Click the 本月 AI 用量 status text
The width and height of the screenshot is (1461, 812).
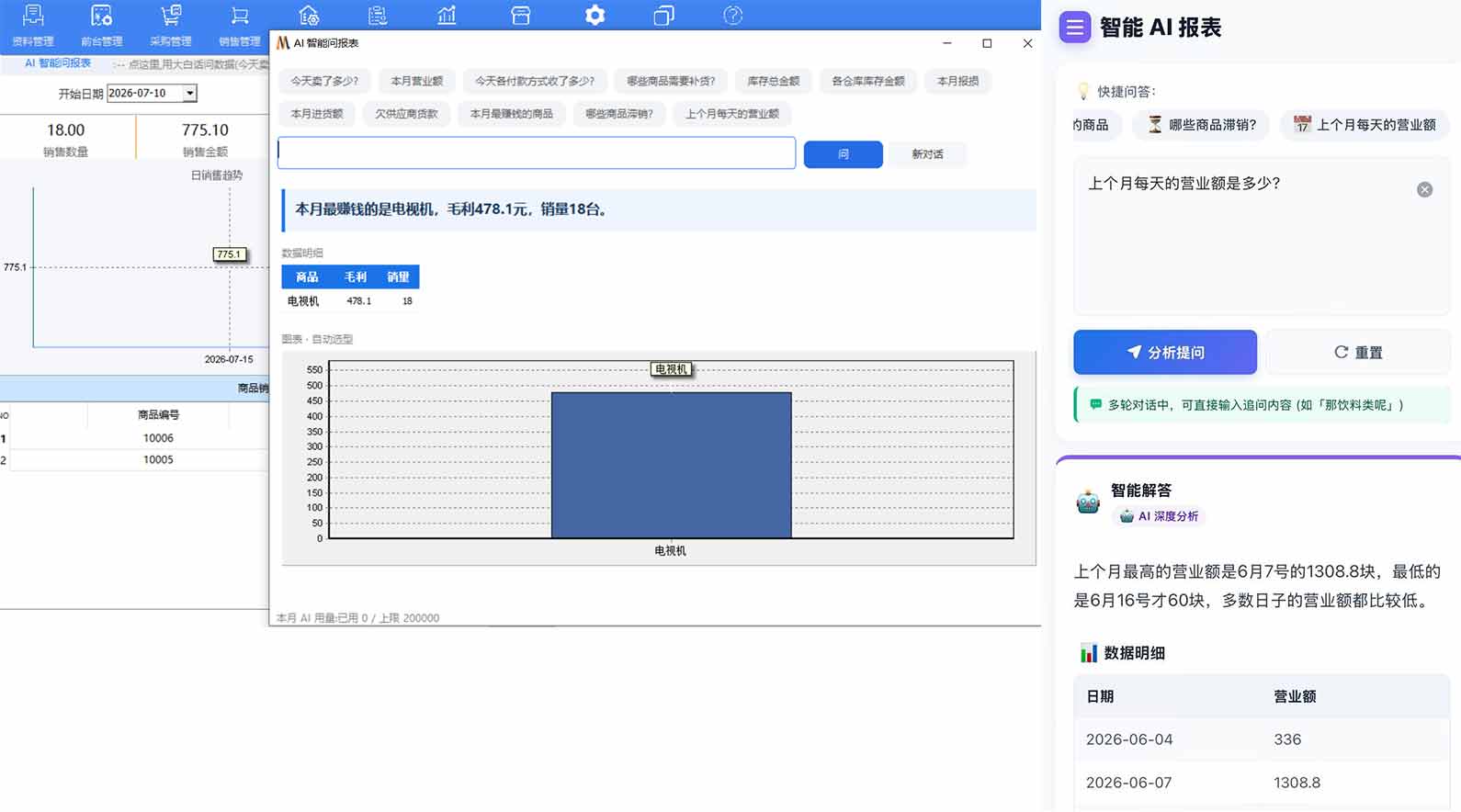pyautogui.click(x=357, y=618)
